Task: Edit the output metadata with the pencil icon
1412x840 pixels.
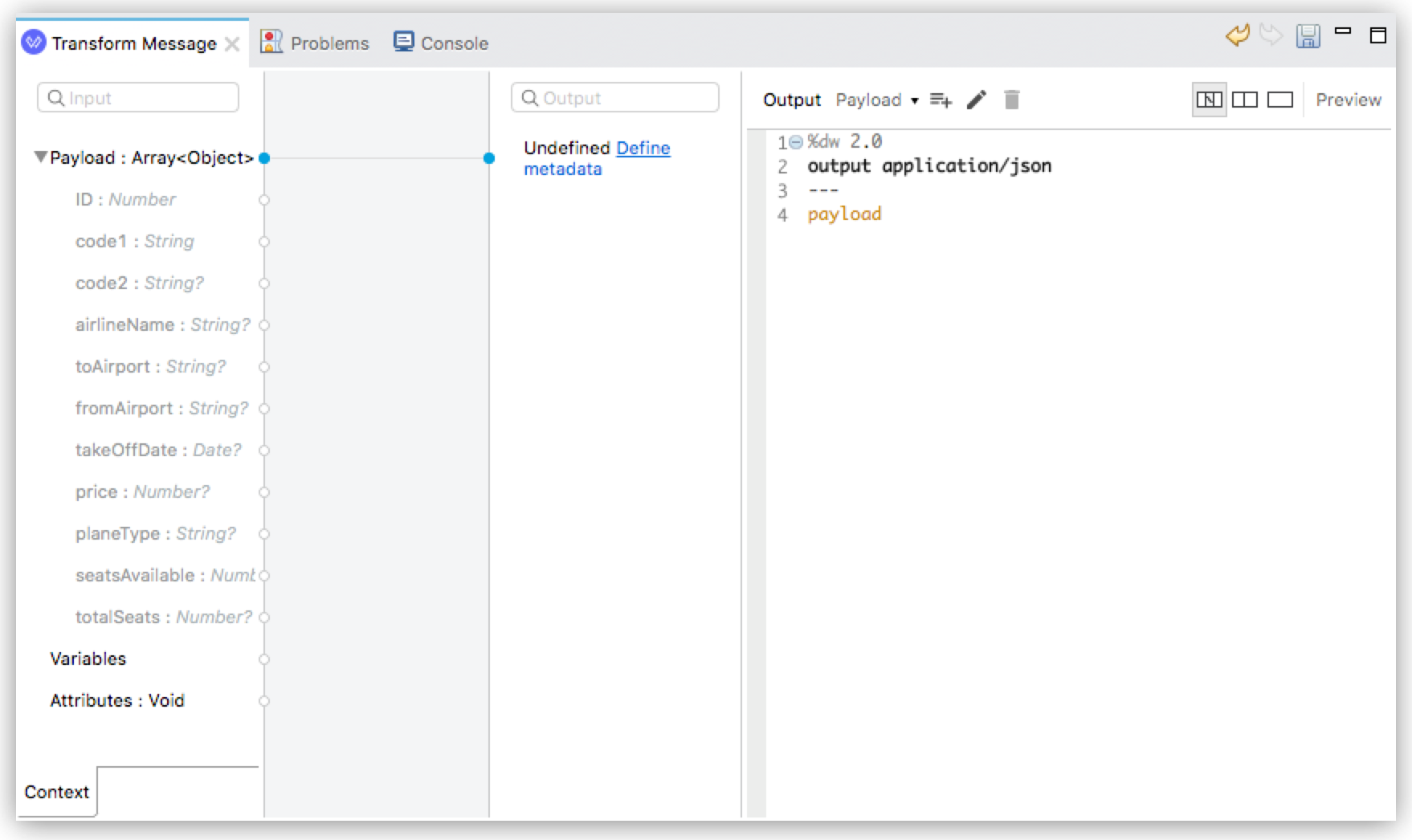Action: pyautogui.click(x=977, y=100)
